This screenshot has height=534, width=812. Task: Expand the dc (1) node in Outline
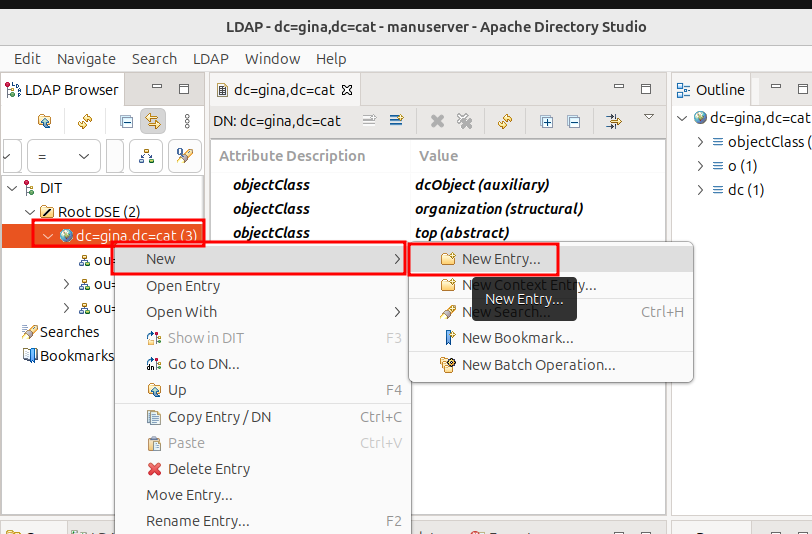pyautogui.click(x=700, y=190)
